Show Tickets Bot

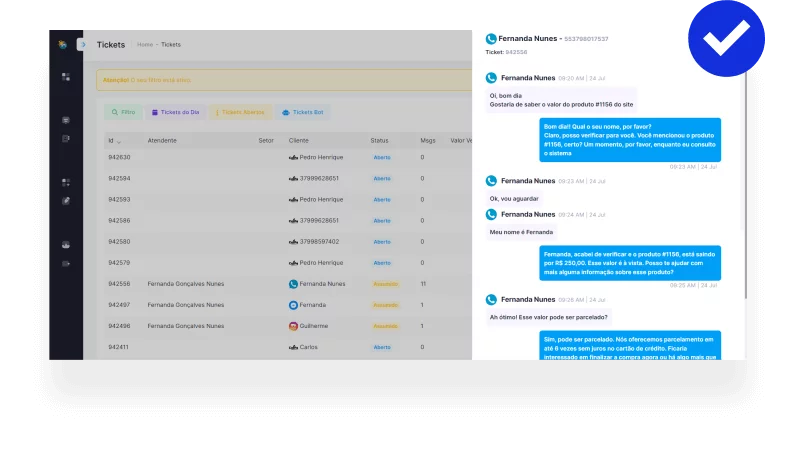click(x=303, y=112)
